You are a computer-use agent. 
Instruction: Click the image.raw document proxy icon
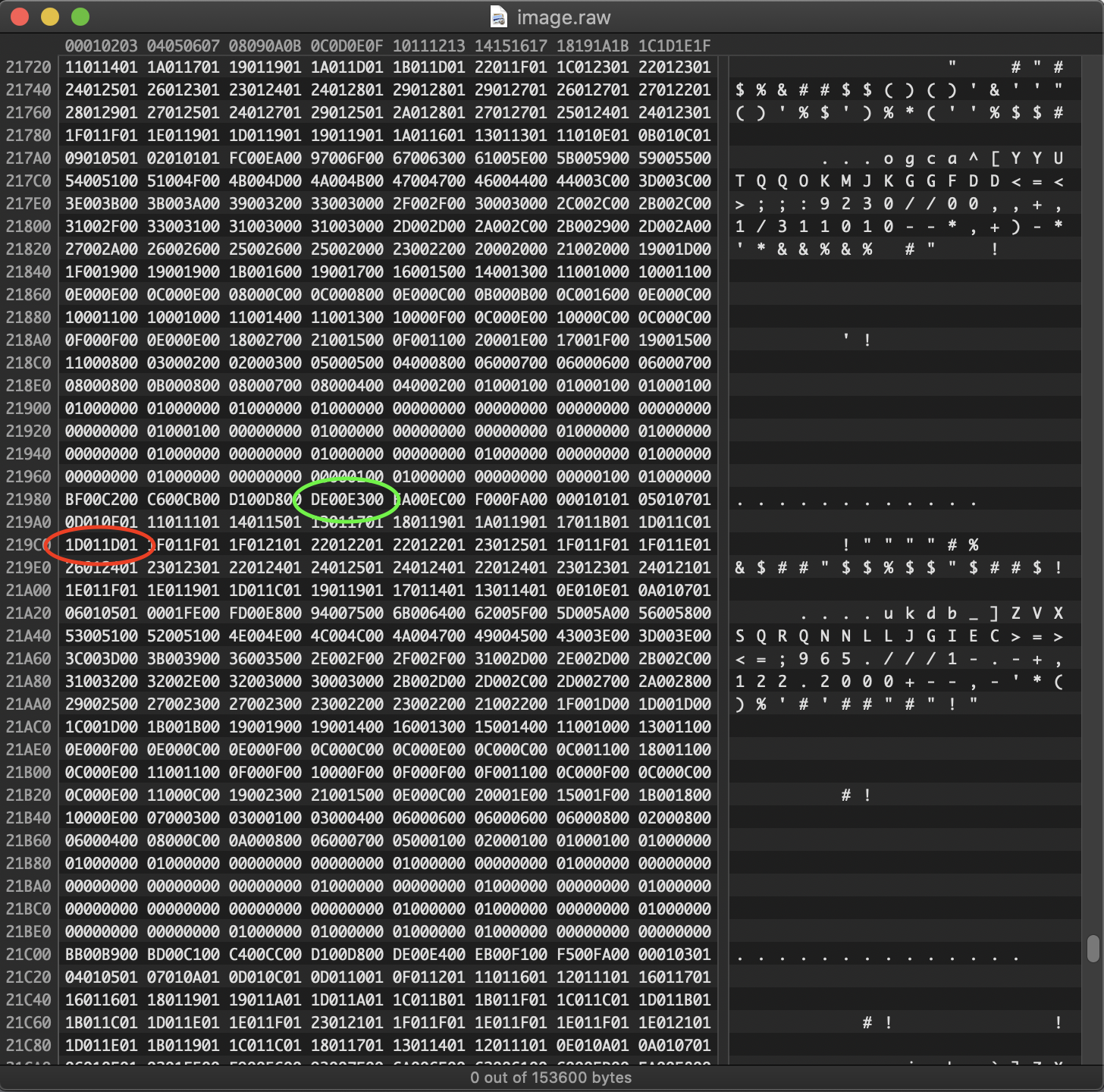click(497, 17)
